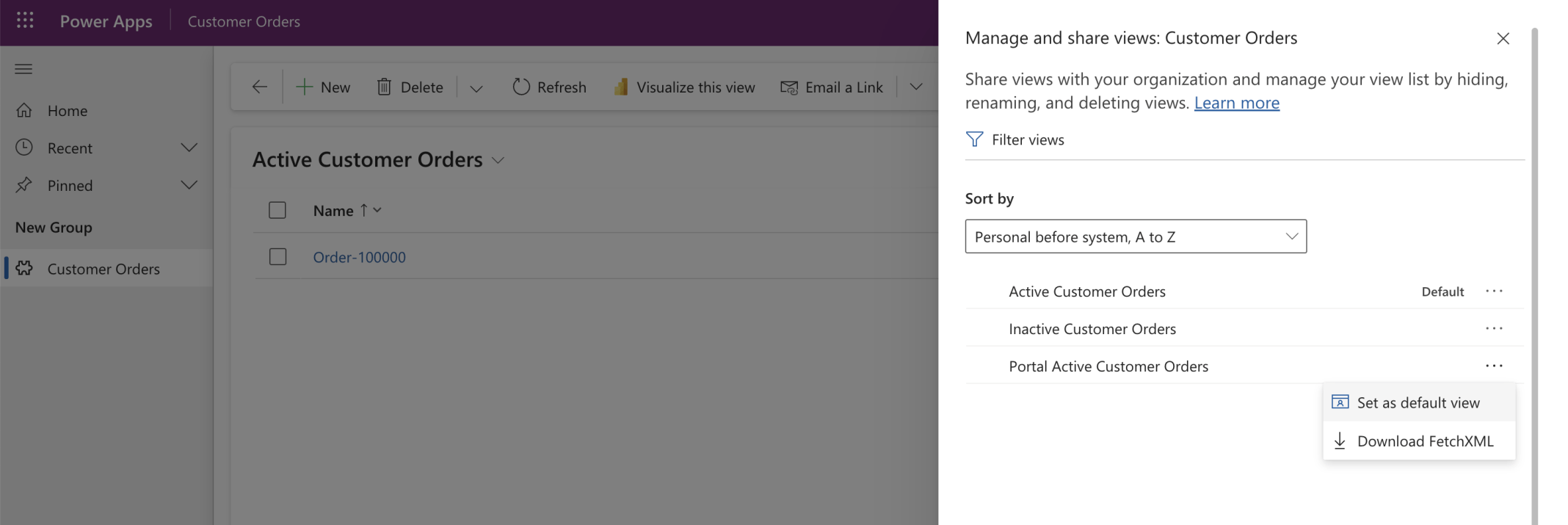
Task: Open more options for Inactive Customer Orders
Action: point(1494,328)
